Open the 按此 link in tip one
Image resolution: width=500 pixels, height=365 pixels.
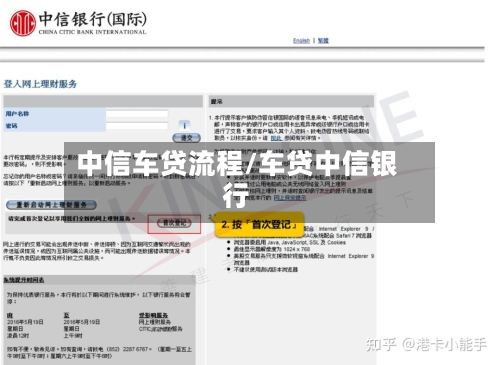pos(276,138)
